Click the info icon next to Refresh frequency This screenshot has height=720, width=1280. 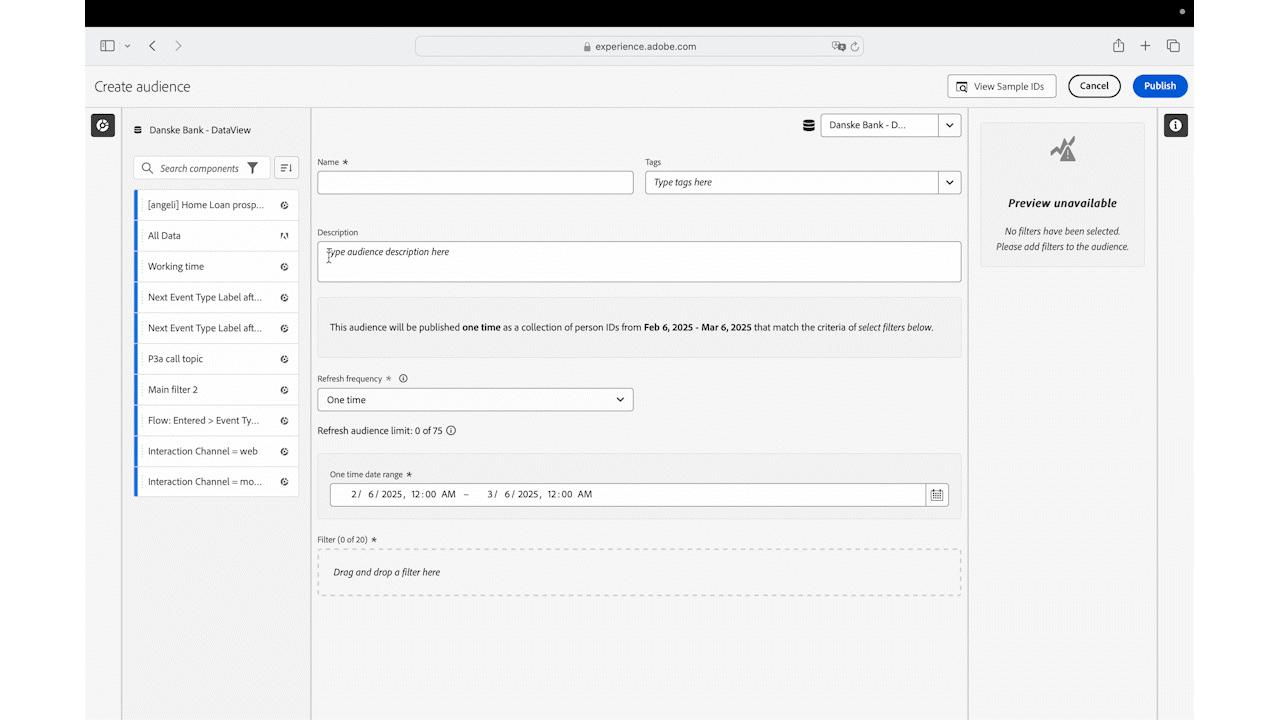403,379
